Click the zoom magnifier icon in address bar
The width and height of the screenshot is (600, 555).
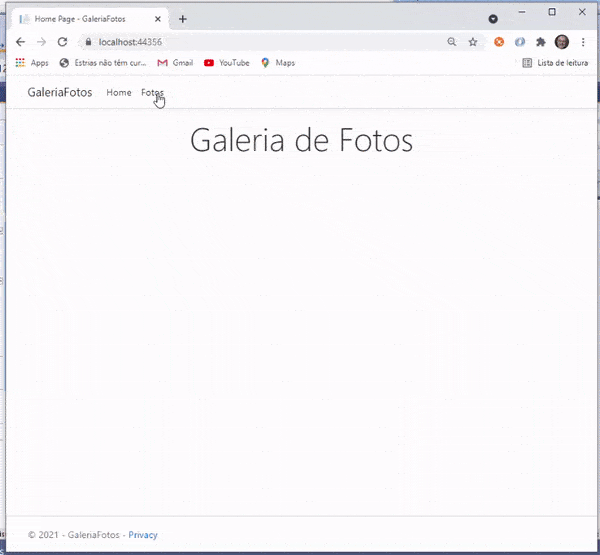[x=452, y=42]
